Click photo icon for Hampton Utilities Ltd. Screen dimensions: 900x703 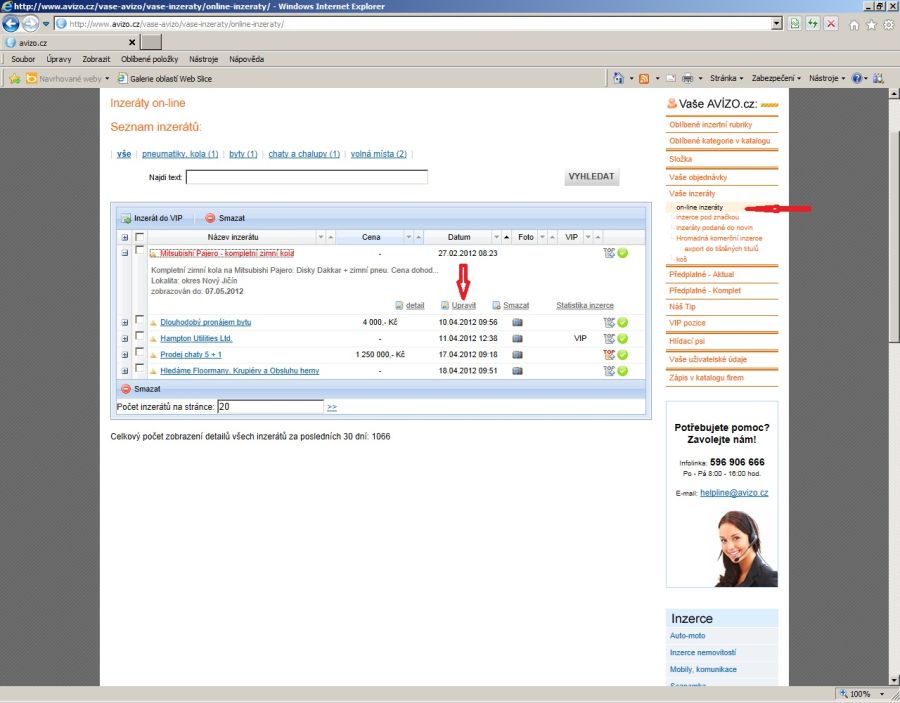click(x=517, y=339)
